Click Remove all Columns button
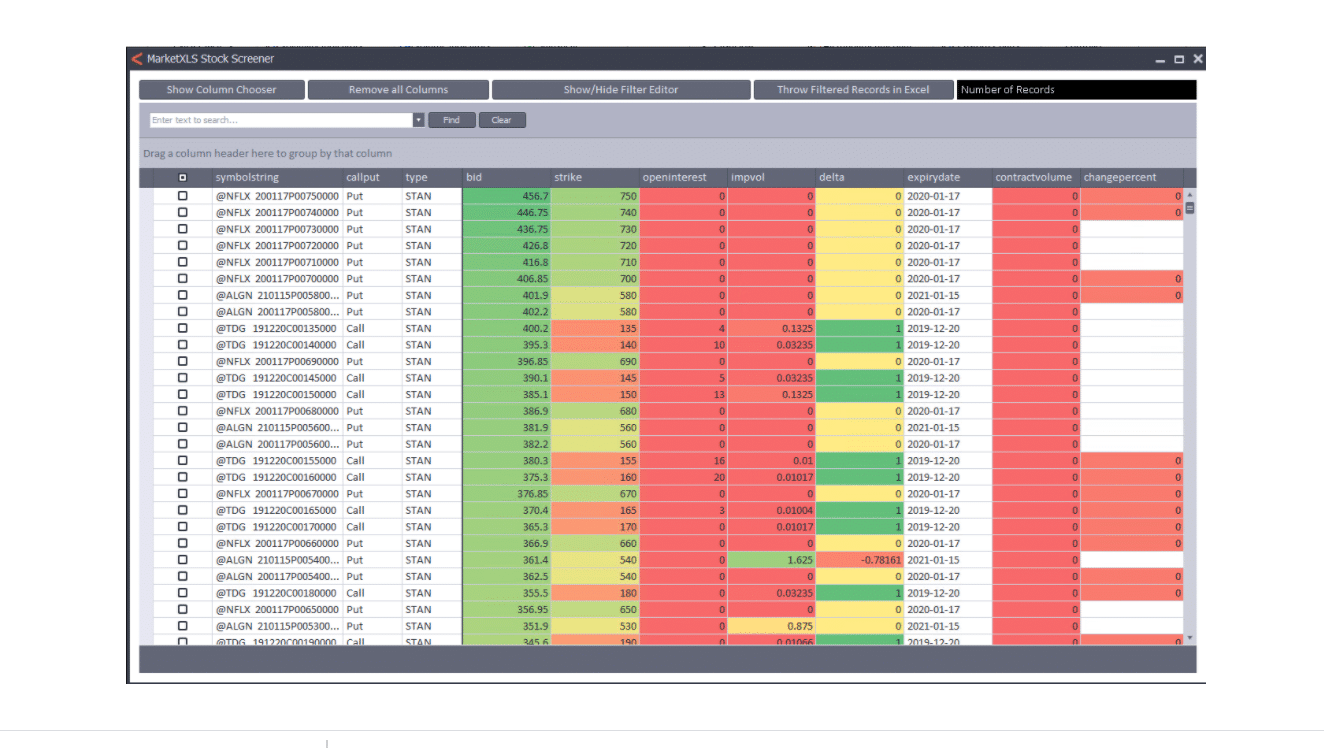1324x748 pixels. pos(398,90)
